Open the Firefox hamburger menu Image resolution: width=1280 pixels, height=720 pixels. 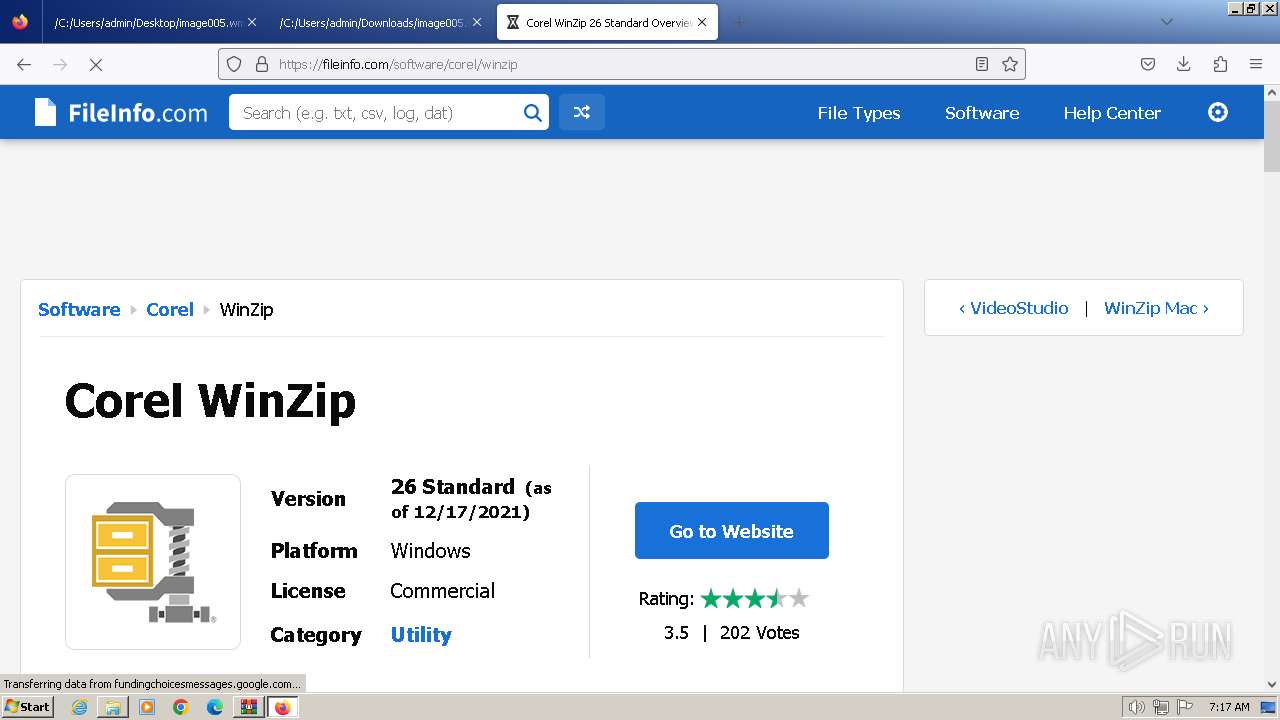[x=1256, y=64]
